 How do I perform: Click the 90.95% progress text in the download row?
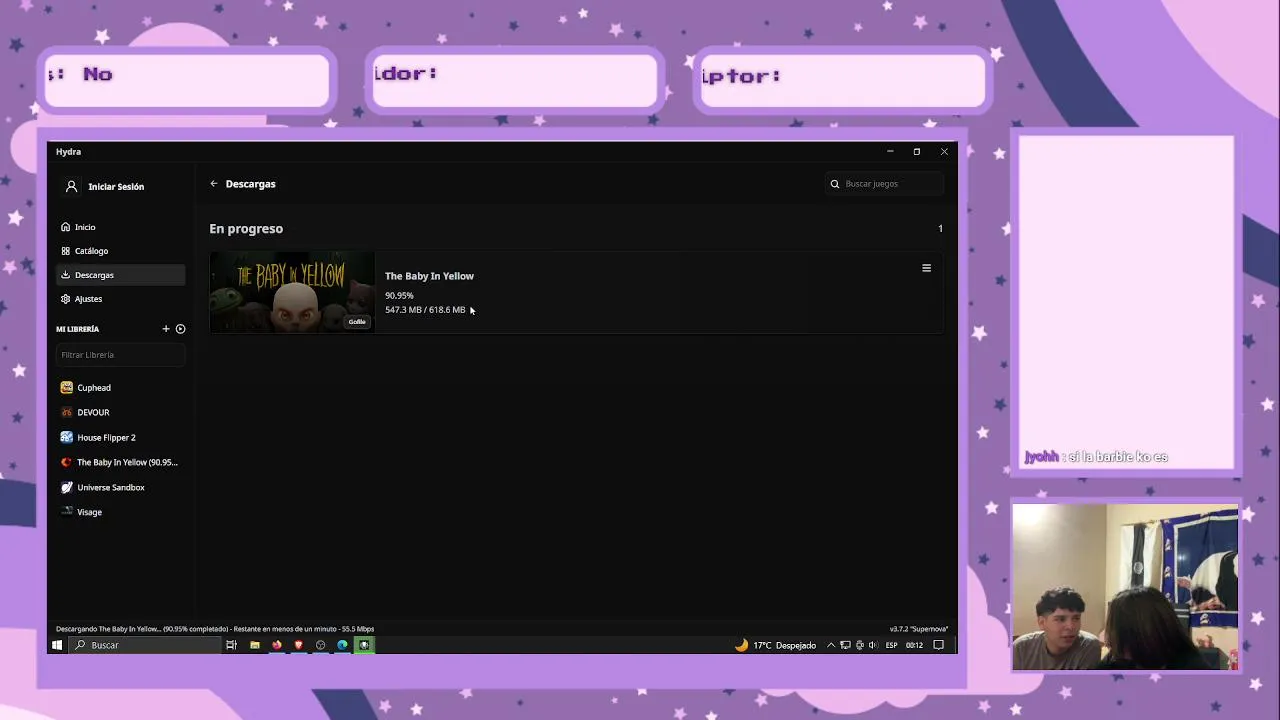(x=399, y=296)
